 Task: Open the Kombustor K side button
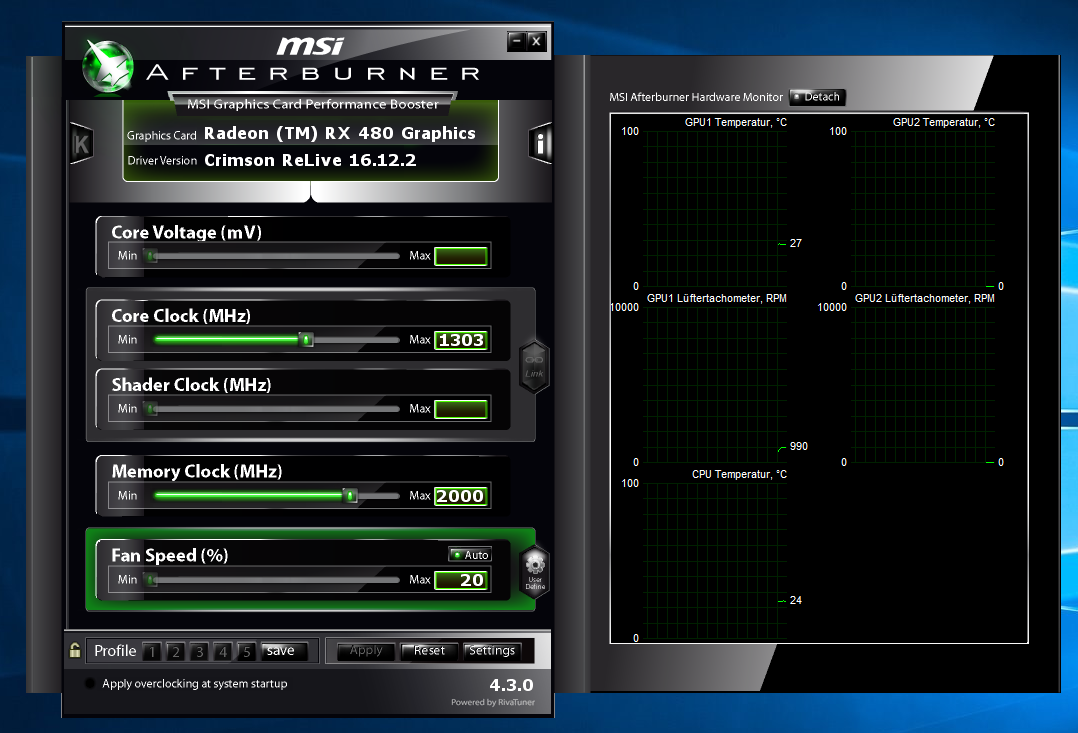click(81, 144)
